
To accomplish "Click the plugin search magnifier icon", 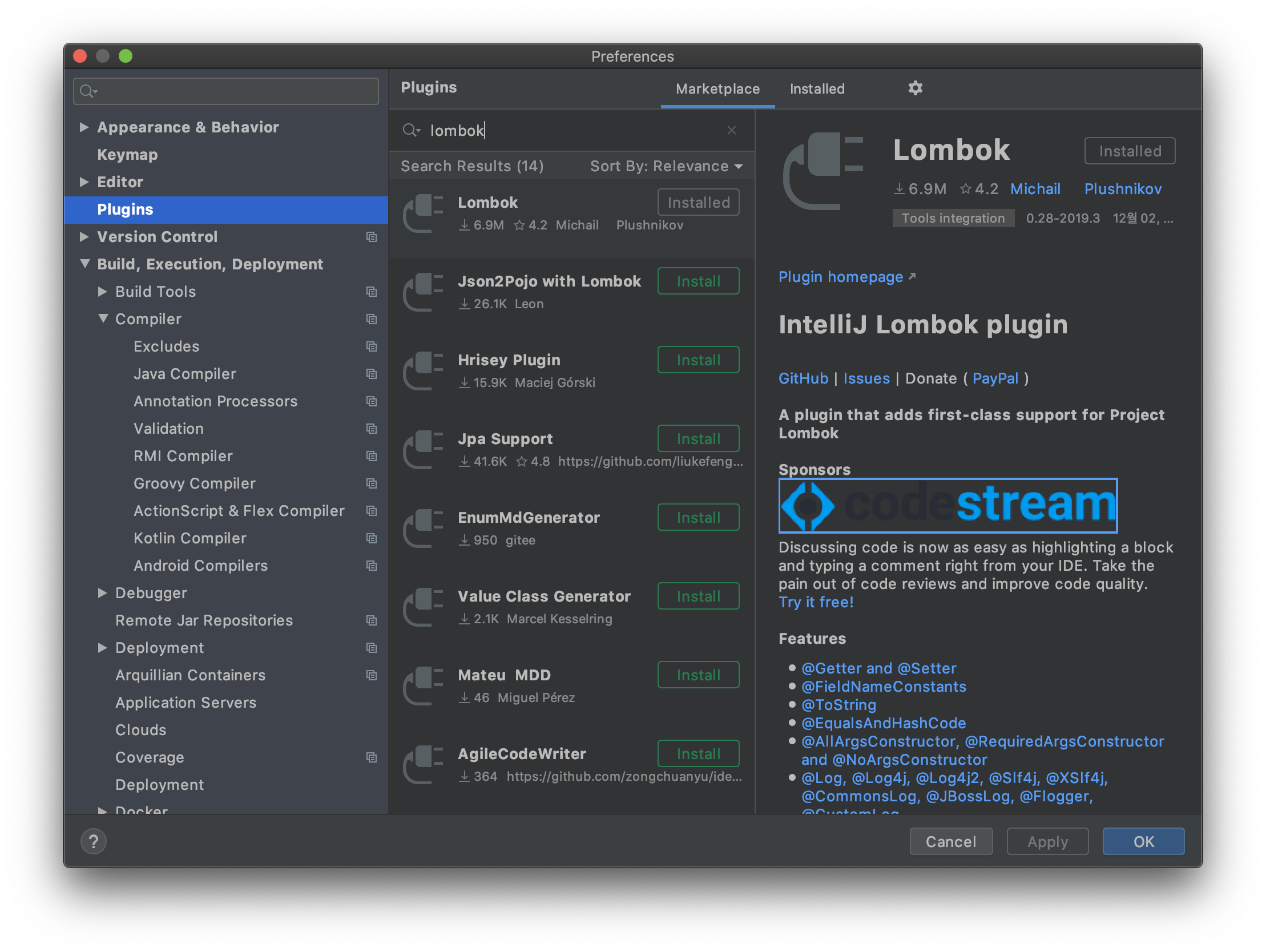I will tap(410, 131).
